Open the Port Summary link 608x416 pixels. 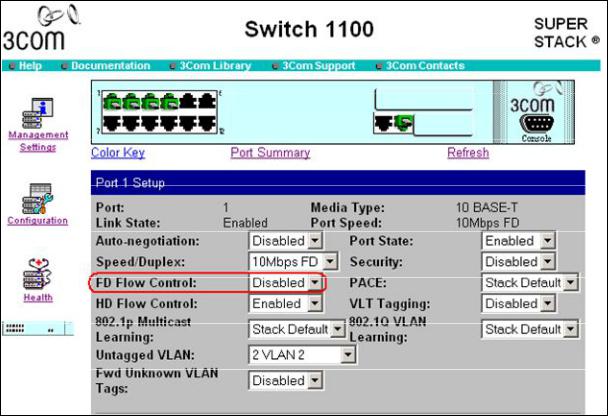270,152
